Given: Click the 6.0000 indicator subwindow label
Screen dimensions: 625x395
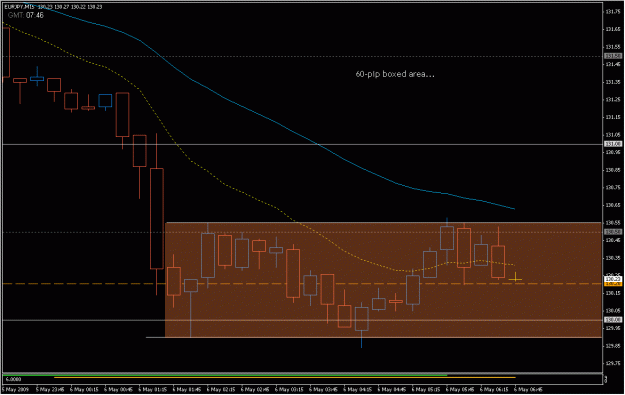Looking at the screenshot, I should [13, 379].
